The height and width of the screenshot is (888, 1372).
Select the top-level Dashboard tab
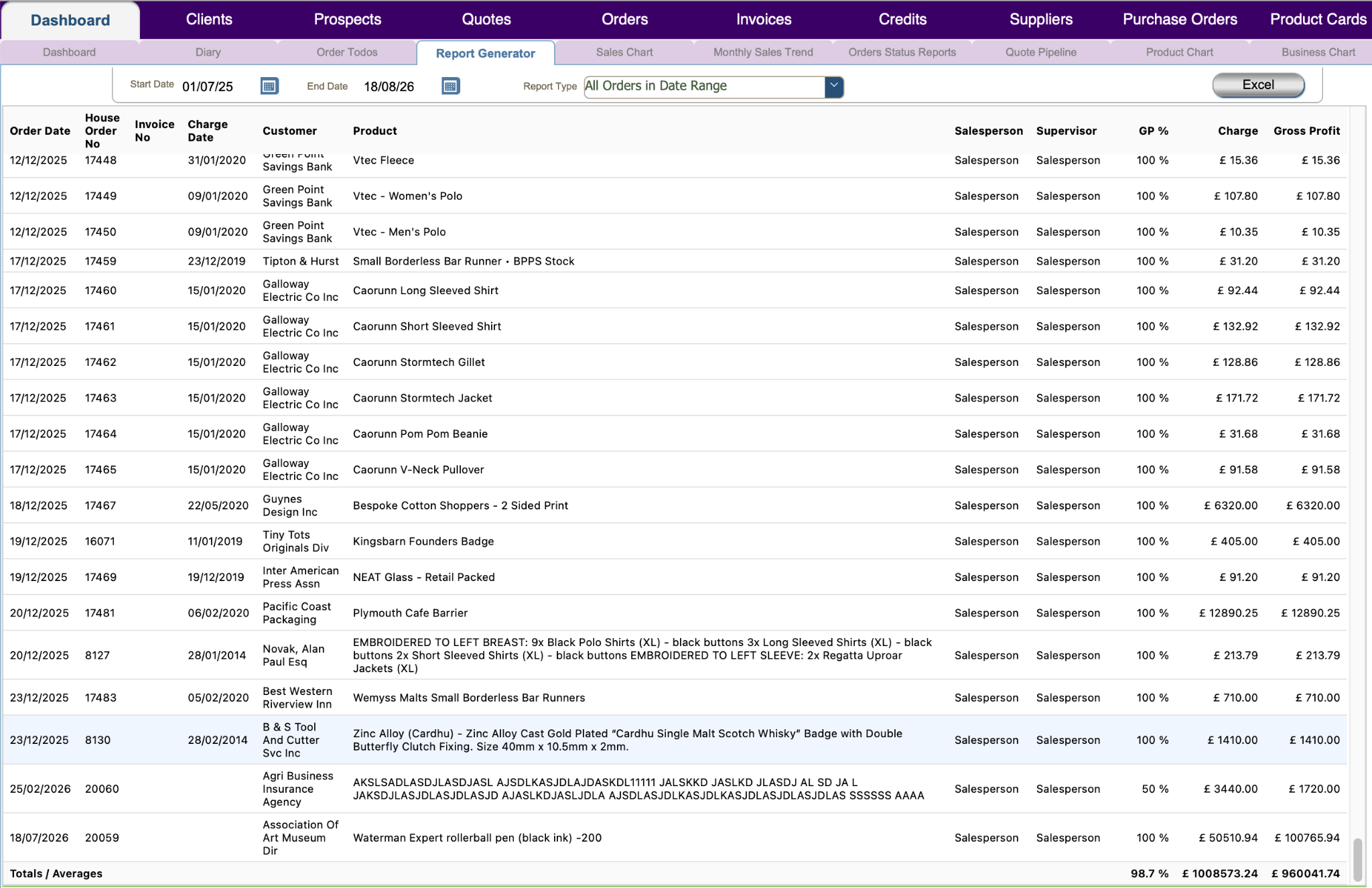[x=70, y=20]
